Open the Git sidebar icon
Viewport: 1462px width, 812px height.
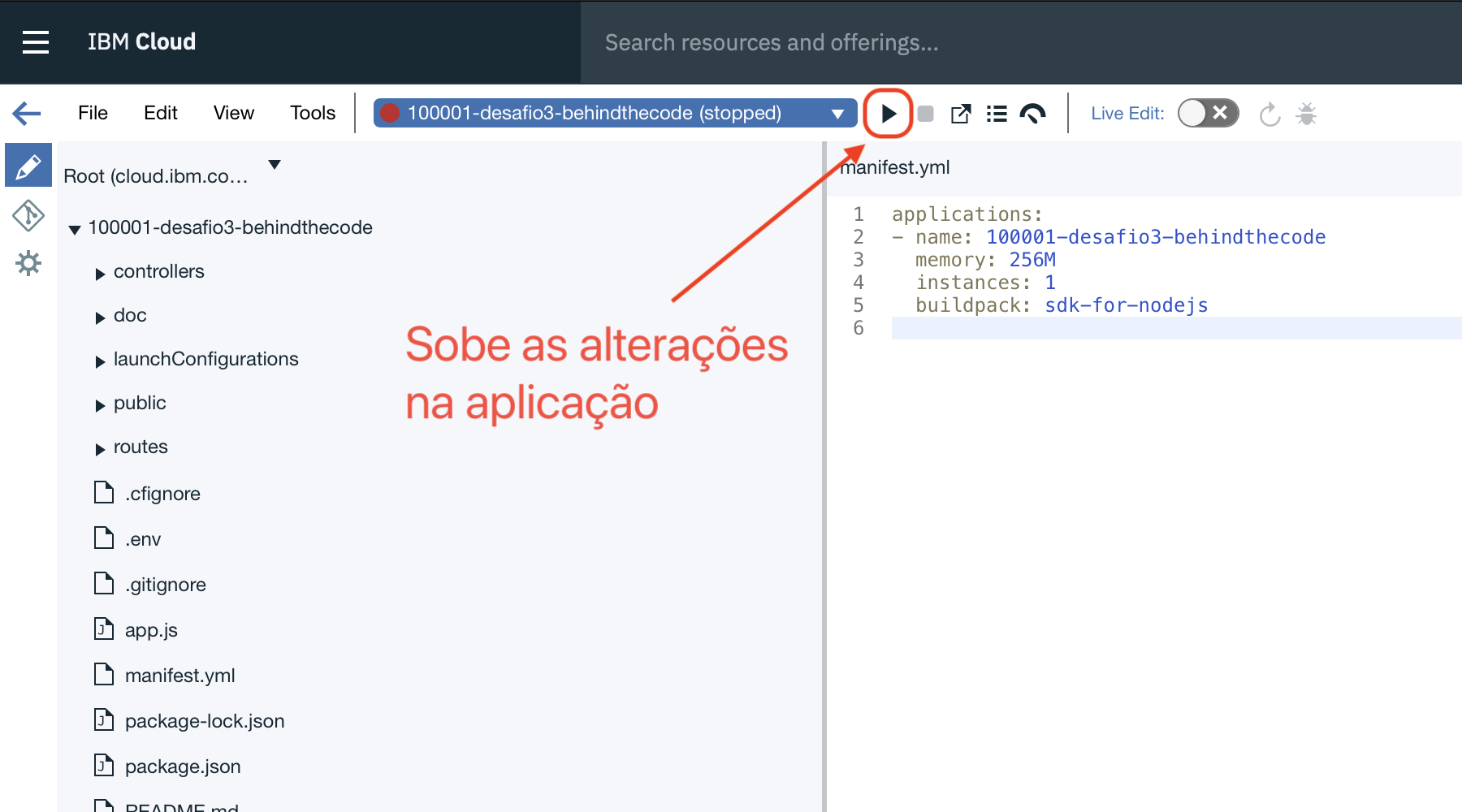[28, 215]
